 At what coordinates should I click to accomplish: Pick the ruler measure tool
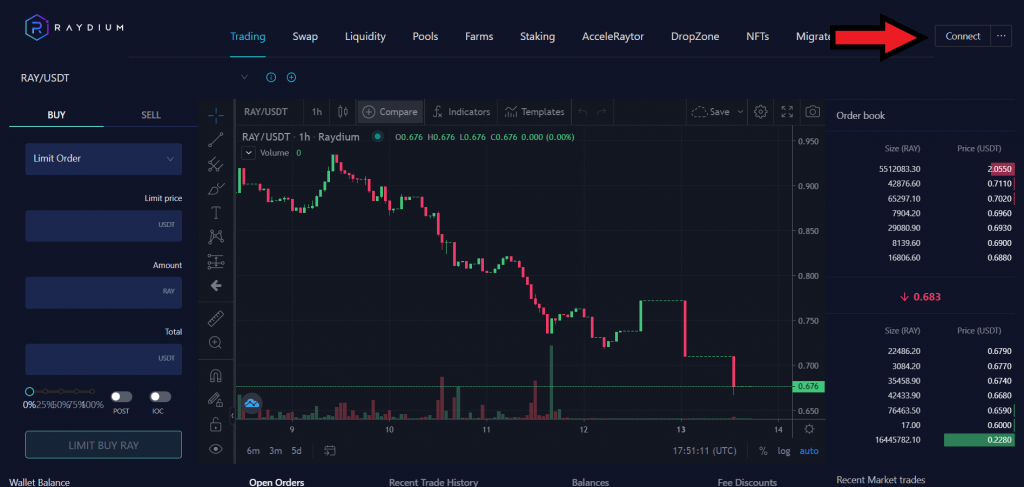click(x=215, y=319)
